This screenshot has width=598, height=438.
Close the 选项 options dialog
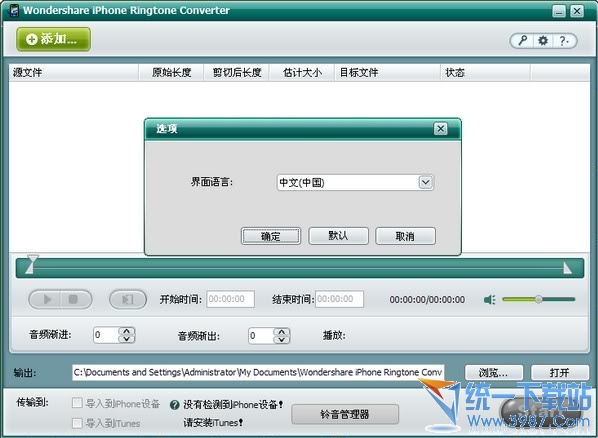click(440, 129)
